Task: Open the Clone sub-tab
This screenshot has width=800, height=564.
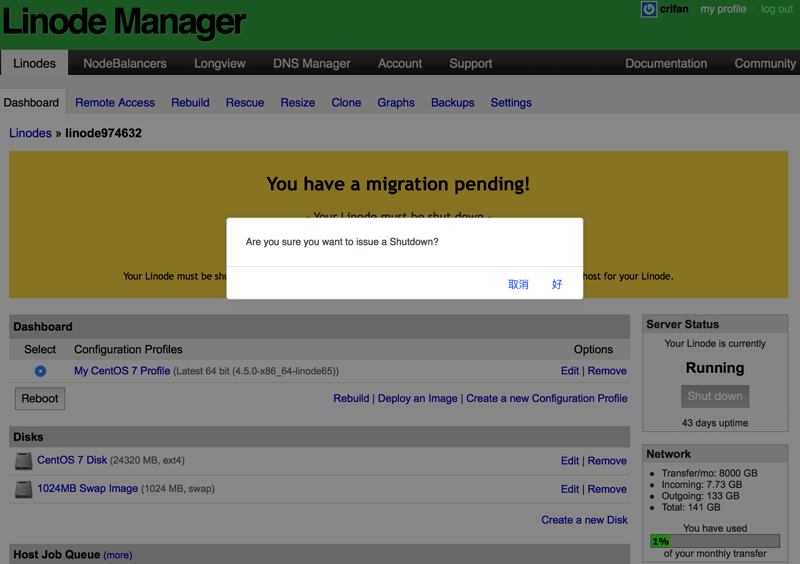Action: coord(346,103)
